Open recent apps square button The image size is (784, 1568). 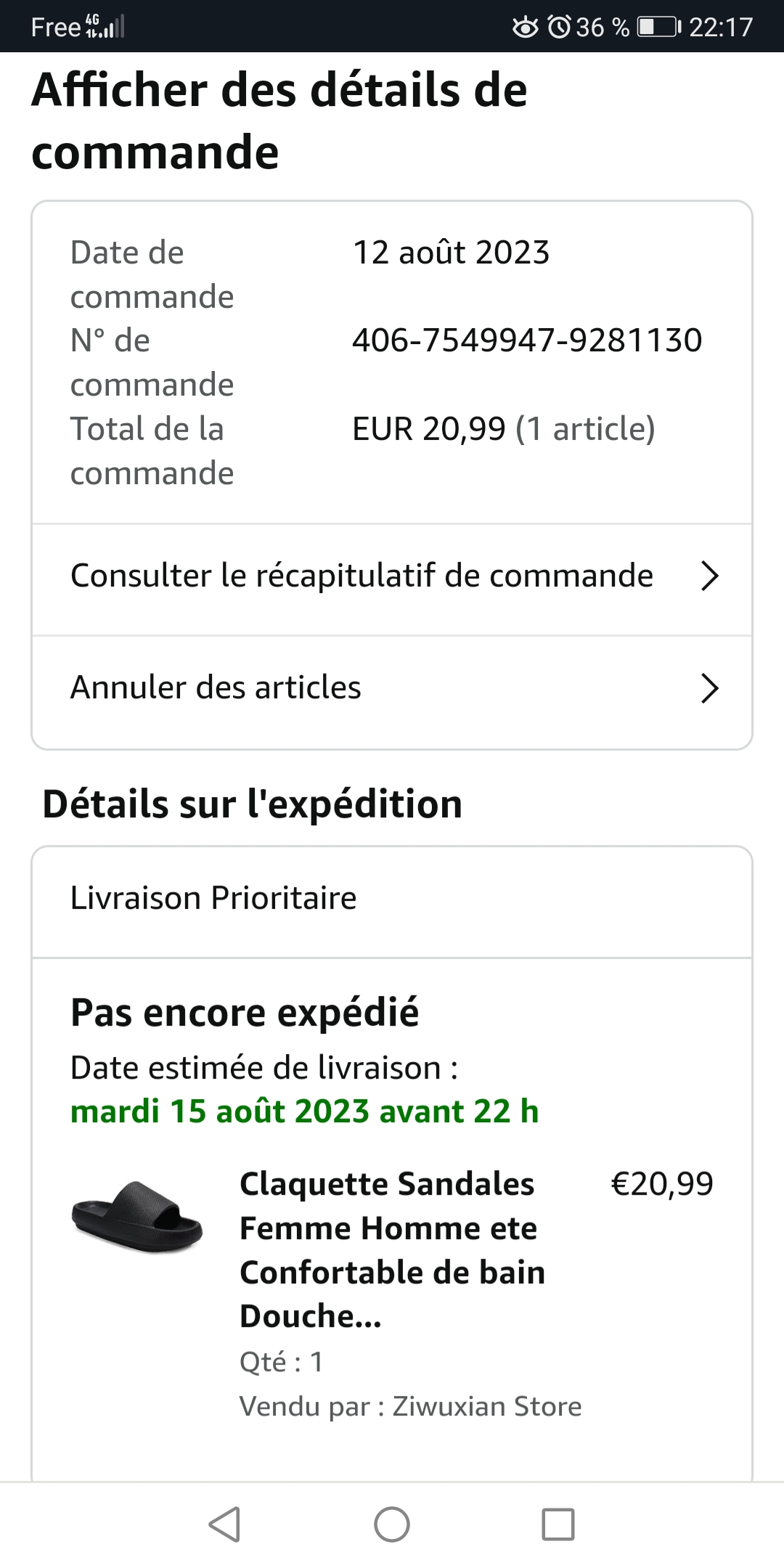(558, 1524)
